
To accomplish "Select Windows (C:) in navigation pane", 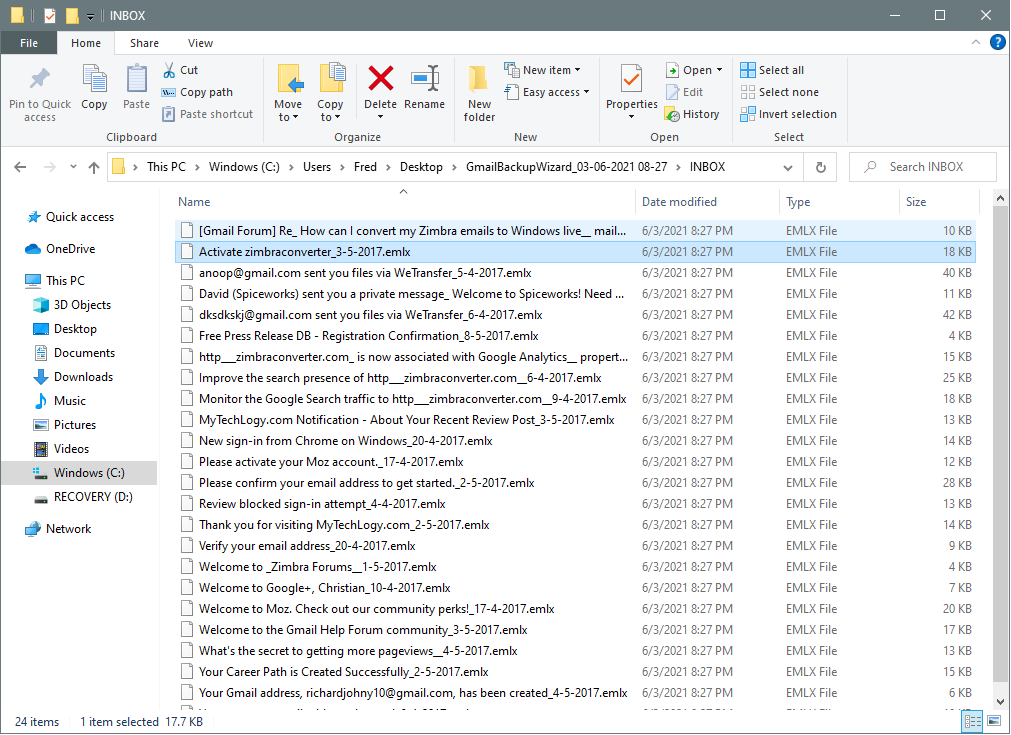I will pos(79,473).
